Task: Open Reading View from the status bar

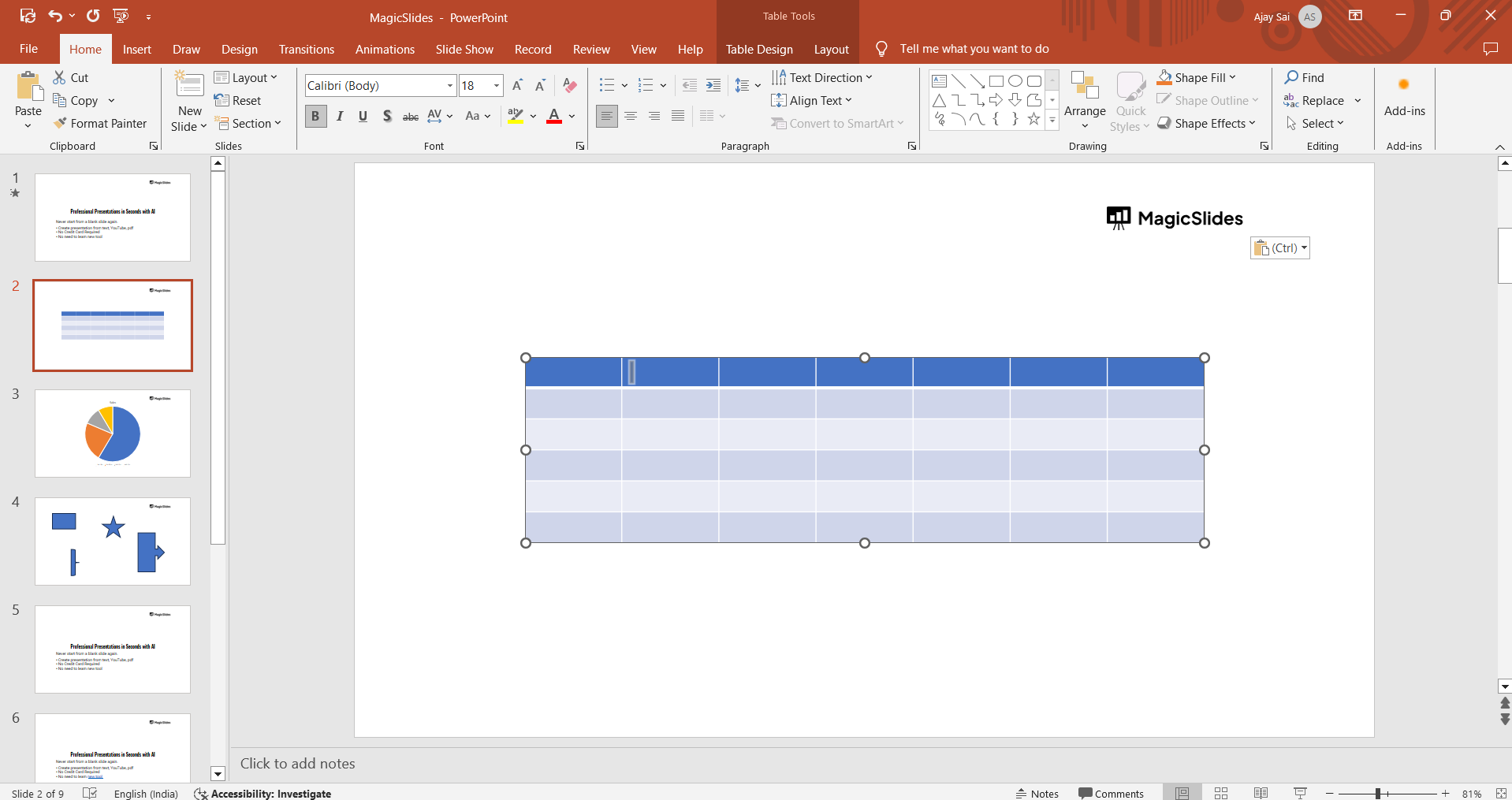Action: point(1261,793)
